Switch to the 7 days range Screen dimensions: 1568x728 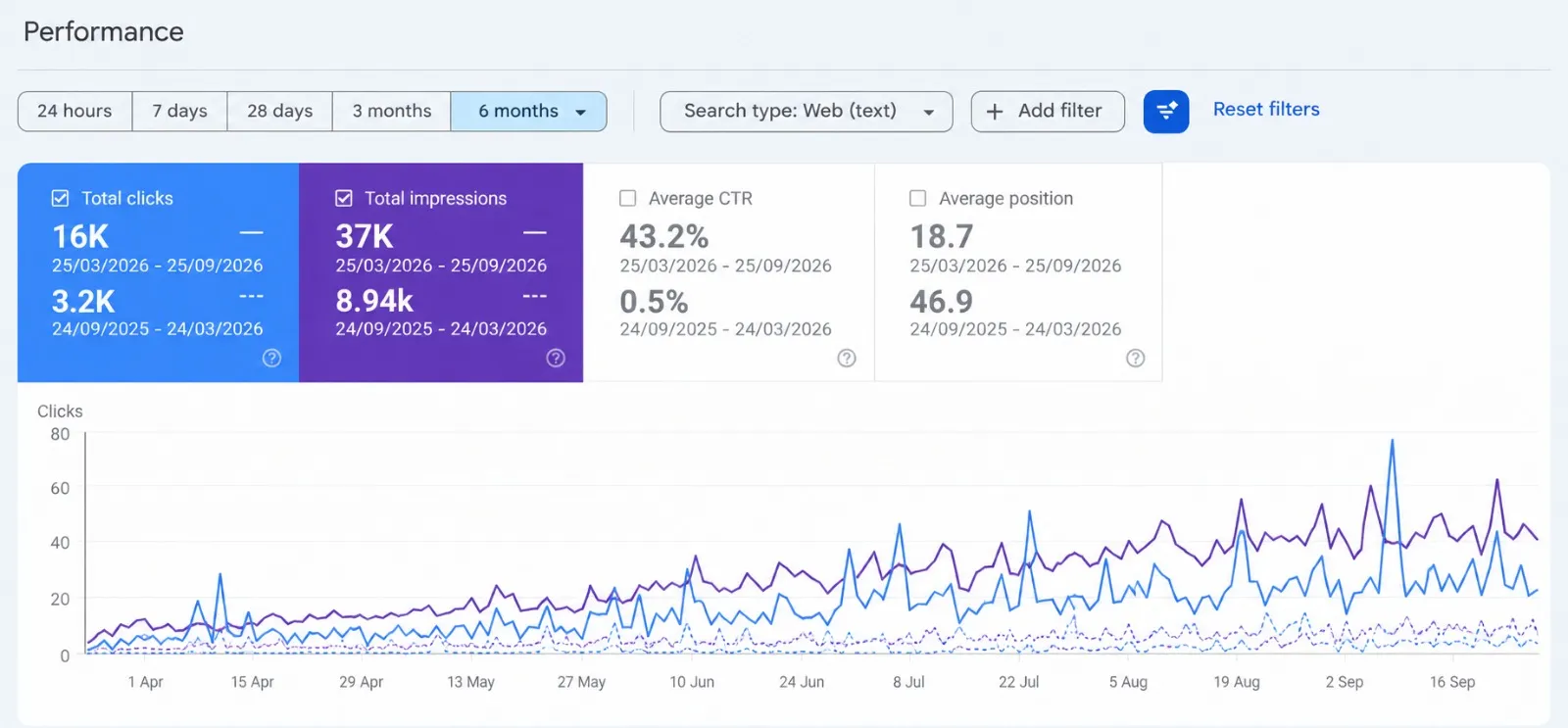[179, 112]
